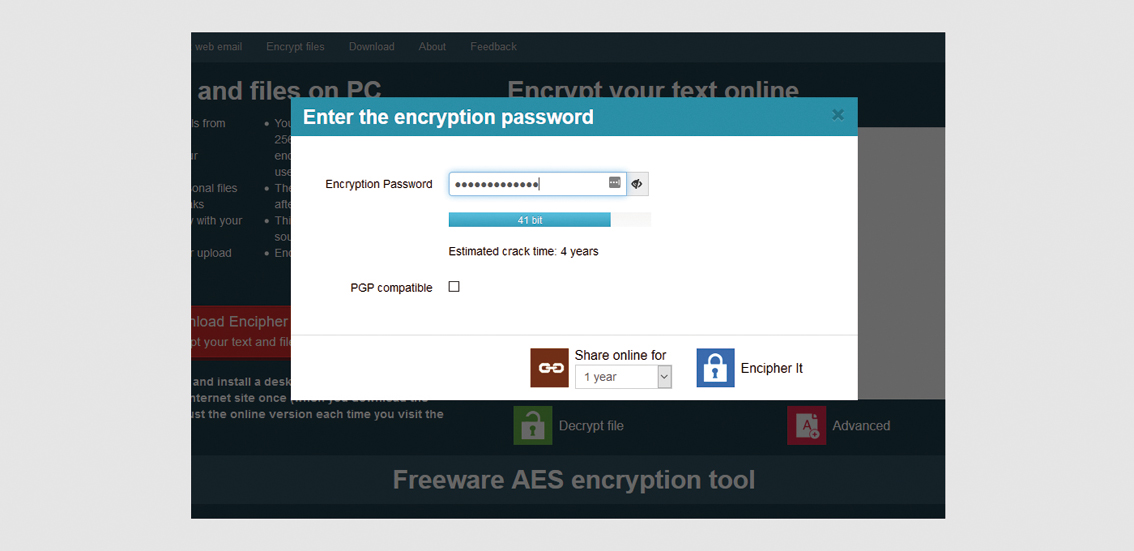Click the Decrypt file text link
The height and width of the screenshot is (551, 1134).
tap(591, 426)
